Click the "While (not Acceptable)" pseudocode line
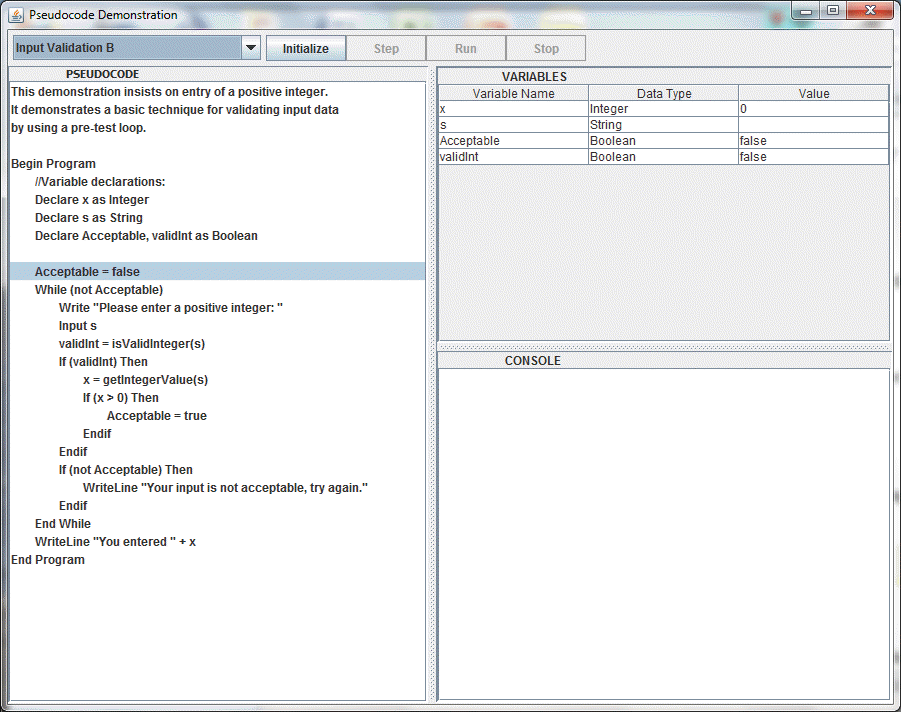Image resolution: width=901 pixels, height=712 pixels. coord(99,290)
